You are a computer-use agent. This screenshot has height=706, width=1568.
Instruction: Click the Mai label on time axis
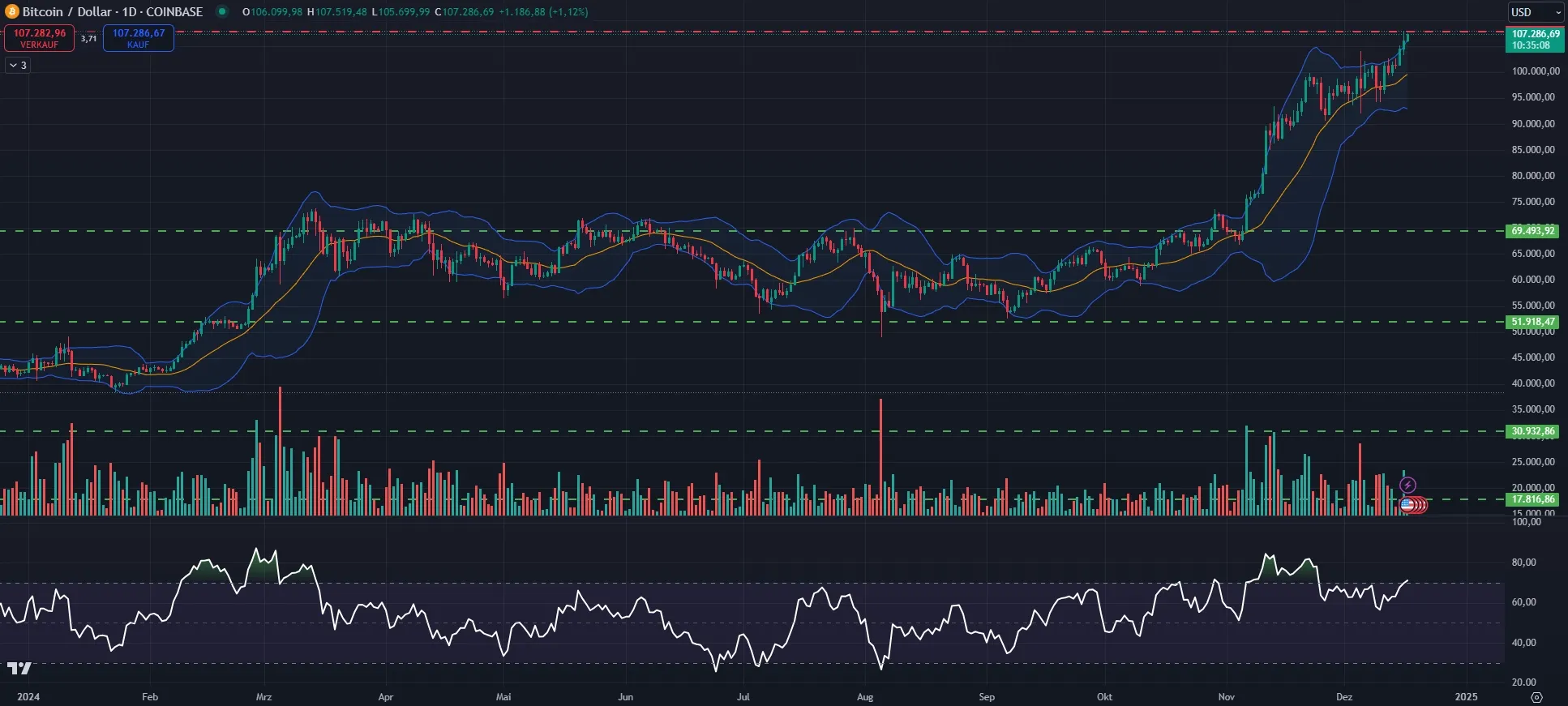click(x=503, y=697)
